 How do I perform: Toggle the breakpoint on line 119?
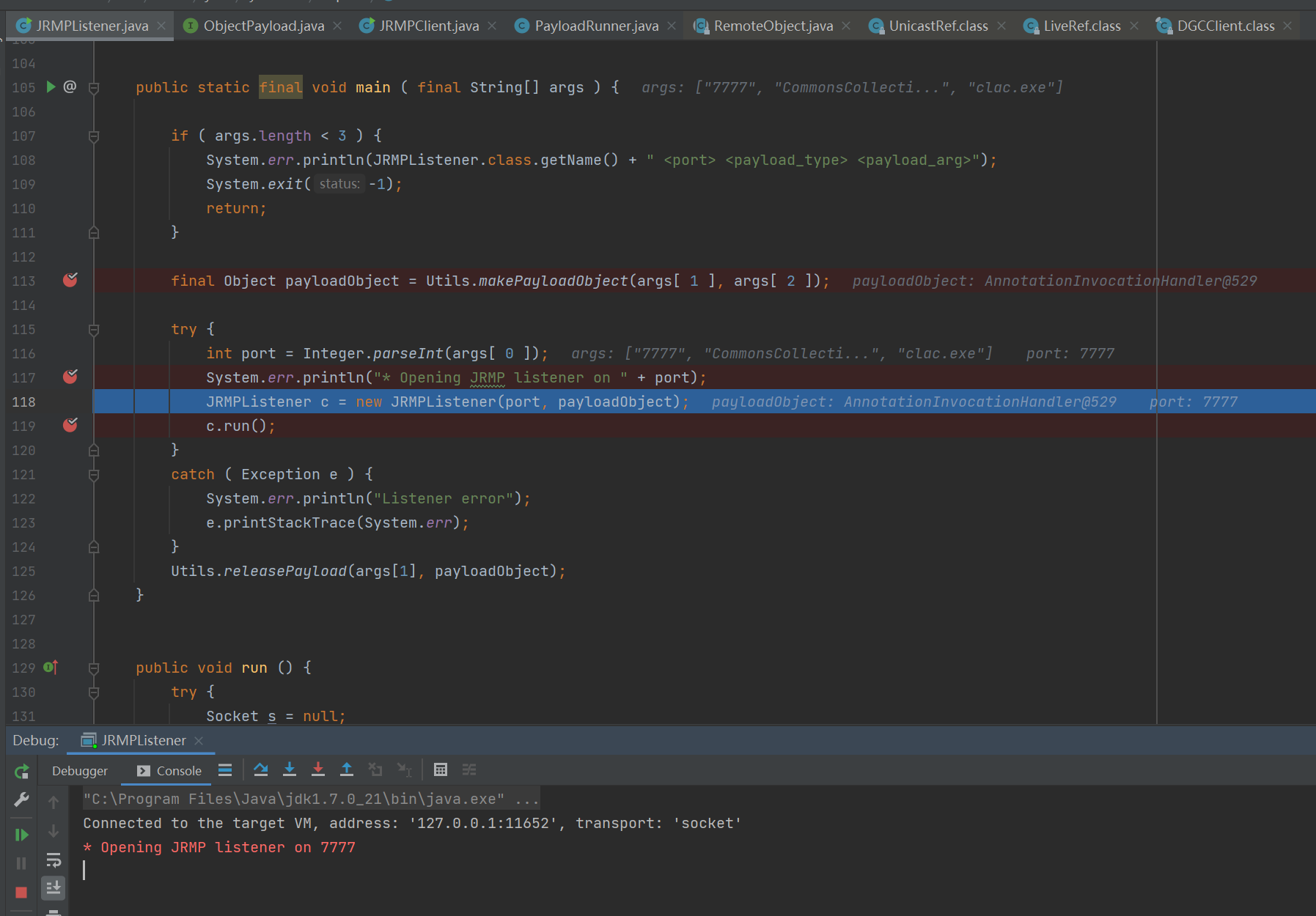point(70,425)
